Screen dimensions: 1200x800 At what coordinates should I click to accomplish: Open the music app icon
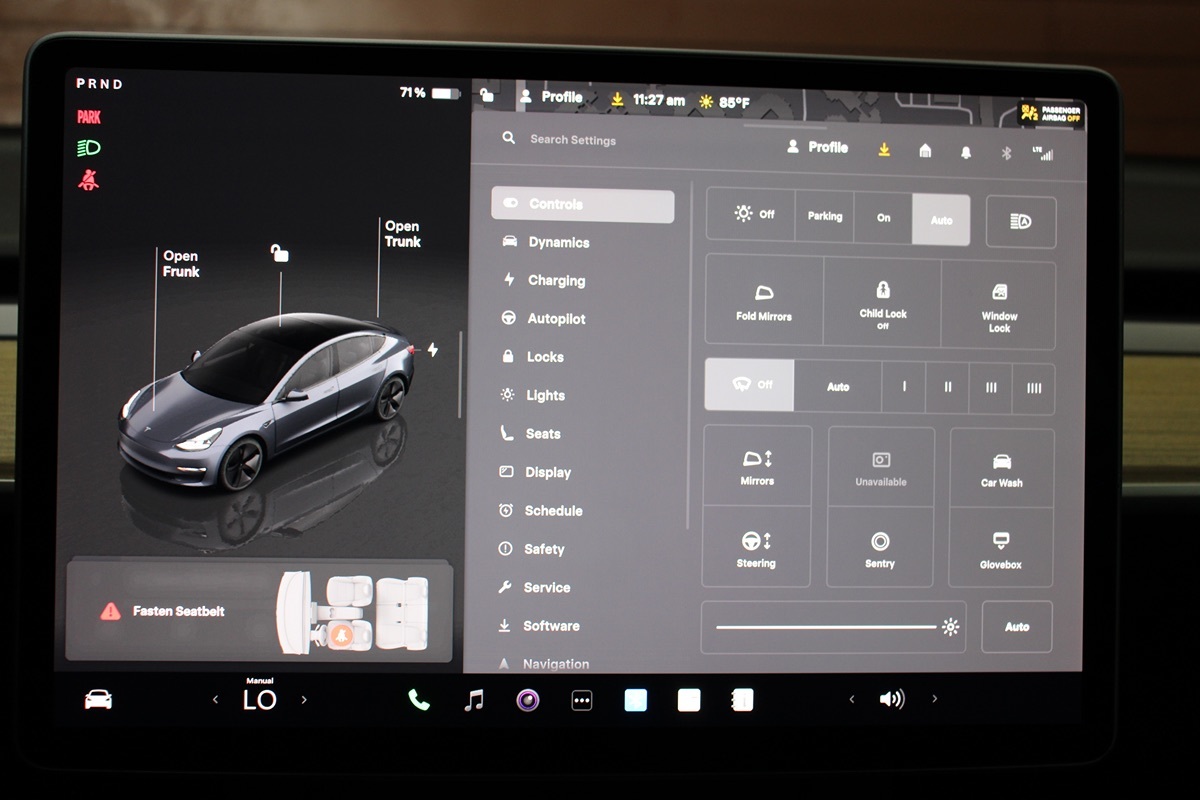(x=474, y=700)
